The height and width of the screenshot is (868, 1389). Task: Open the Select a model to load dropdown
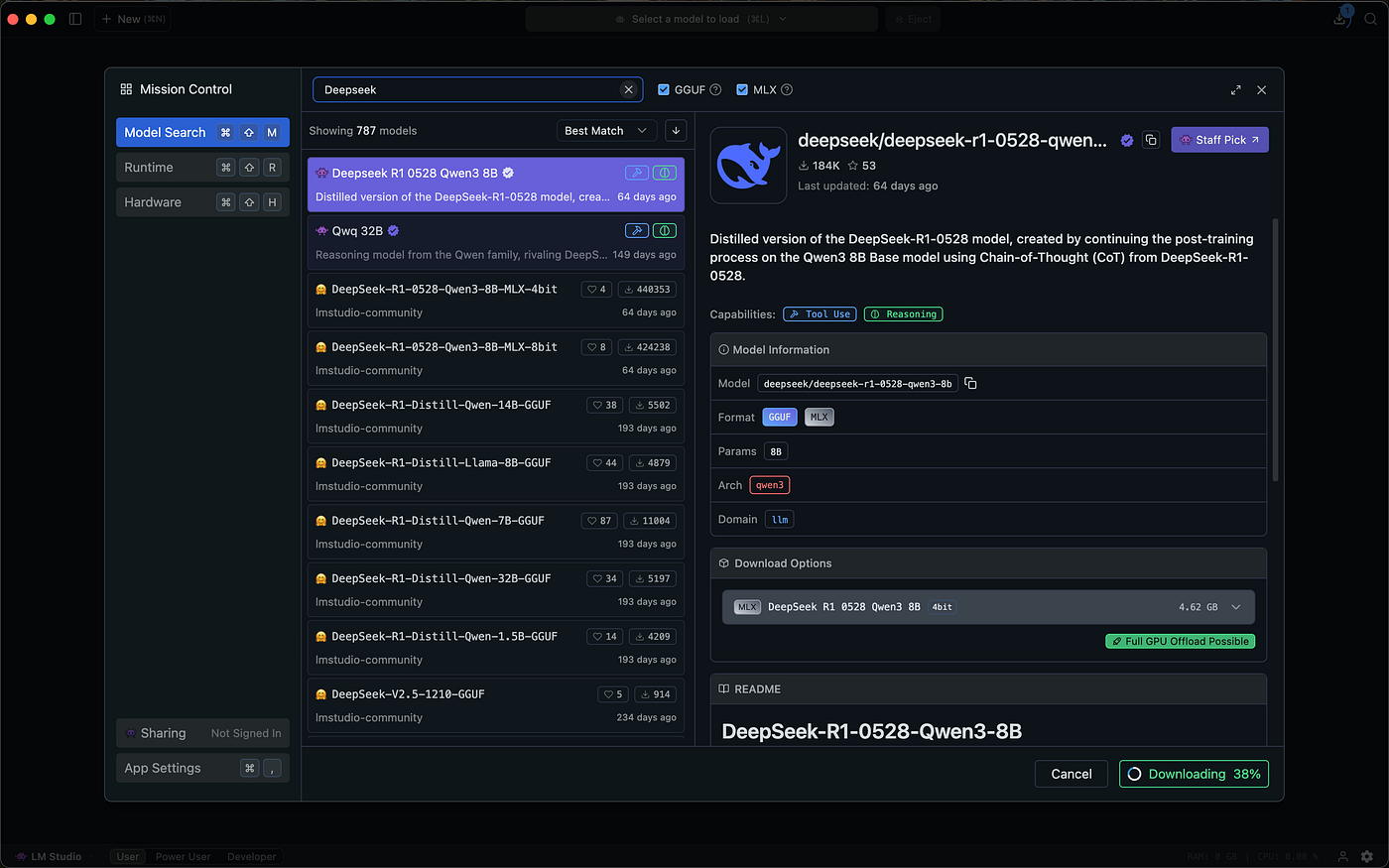(701, 19)
